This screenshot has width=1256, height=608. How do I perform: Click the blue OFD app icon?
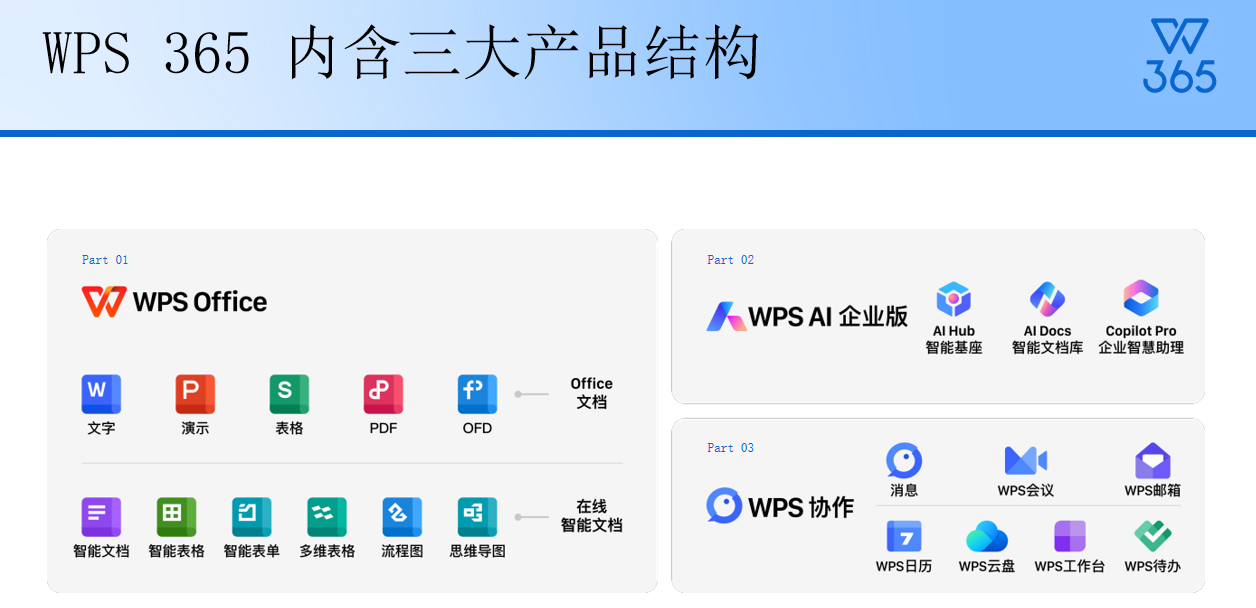pos(477,394)
